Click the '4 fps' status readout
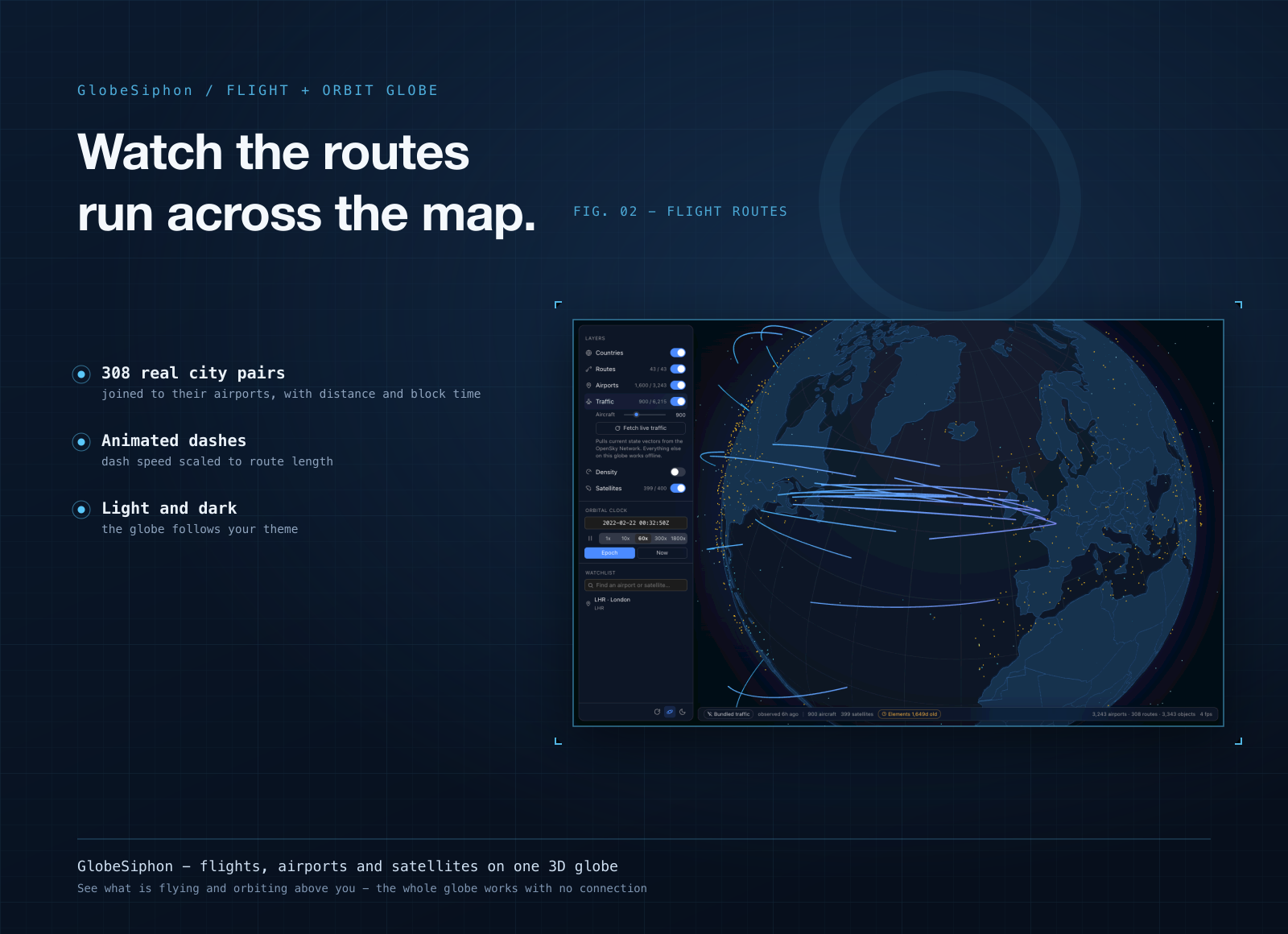The height and width of the screenshot is (934, 1288). point(1206,714)
